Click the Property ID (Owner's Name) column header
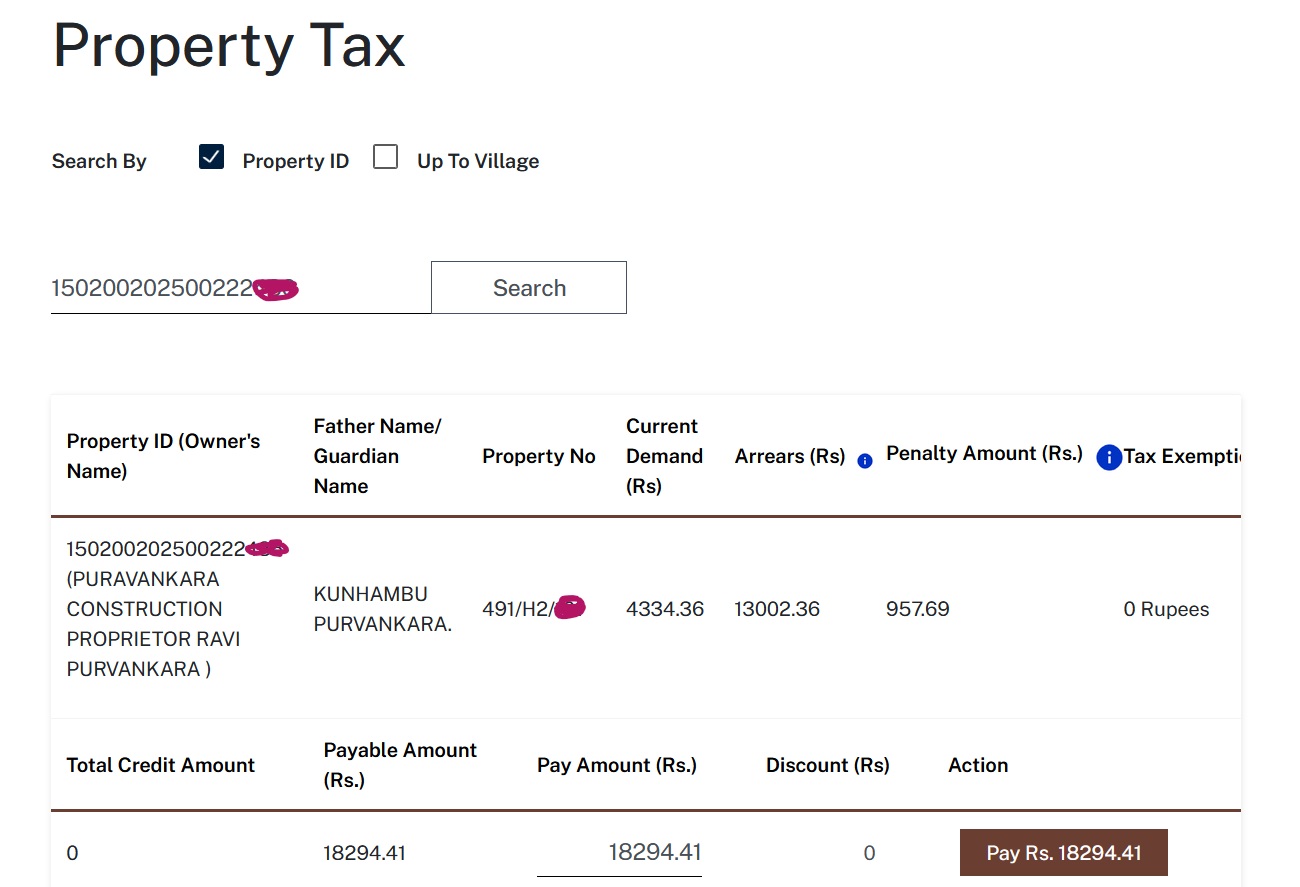Viewport: 1300px width, 887px height. pos(163,456)
